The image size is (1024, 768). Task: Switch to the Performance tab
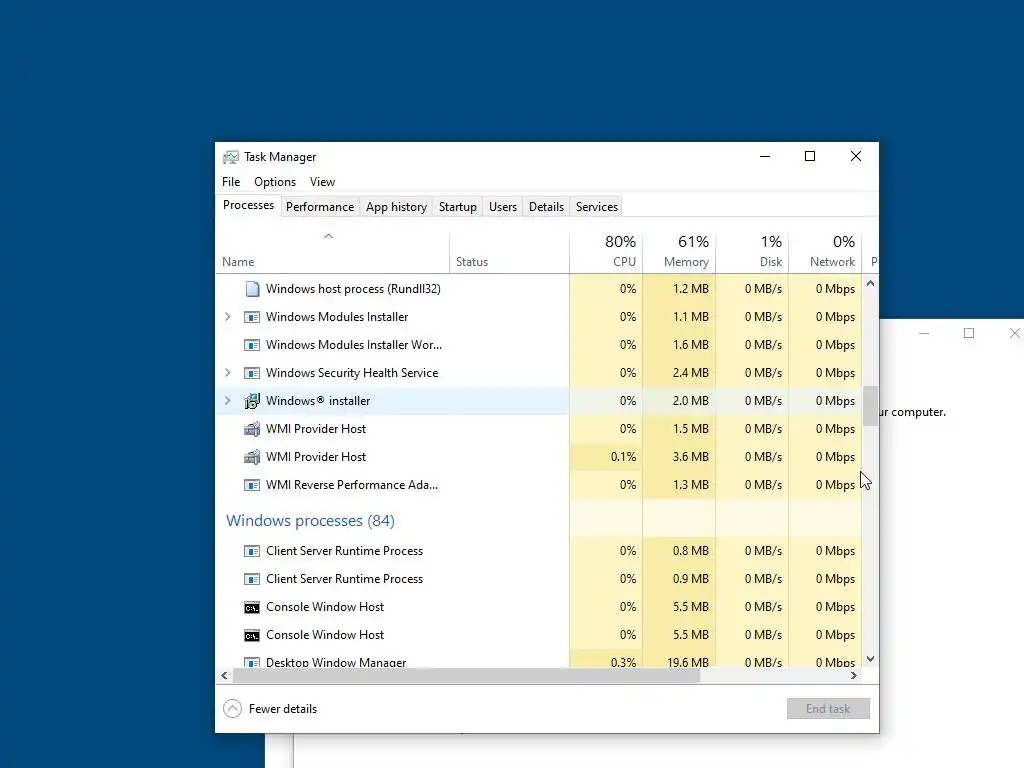320,206
